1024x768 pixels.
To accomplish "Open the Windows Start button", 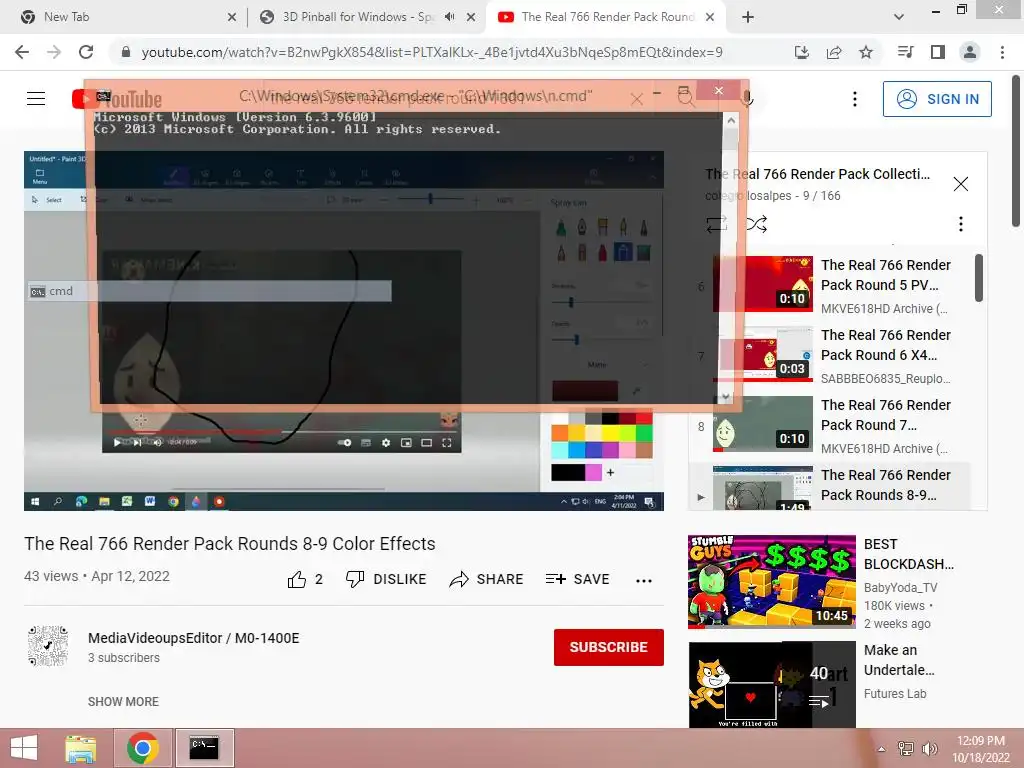I will pyautogui.click(x=24, y=748).
